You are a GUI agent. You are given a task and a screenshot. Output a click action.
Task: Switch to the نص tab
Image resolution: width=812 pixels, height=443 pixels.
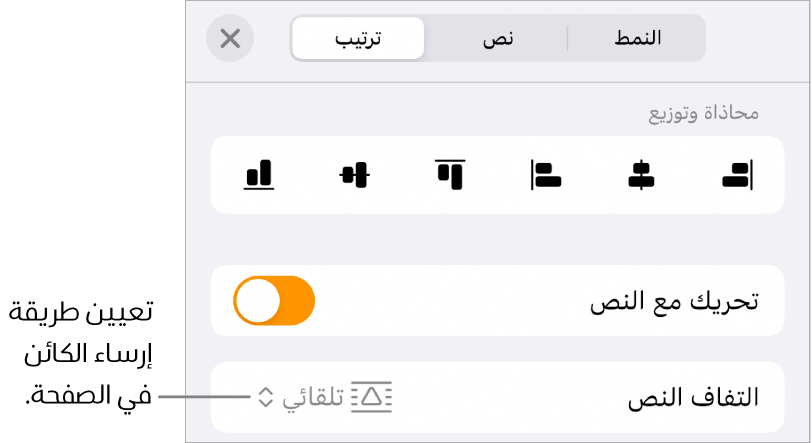pyautogui.click(x=497, y=39)
